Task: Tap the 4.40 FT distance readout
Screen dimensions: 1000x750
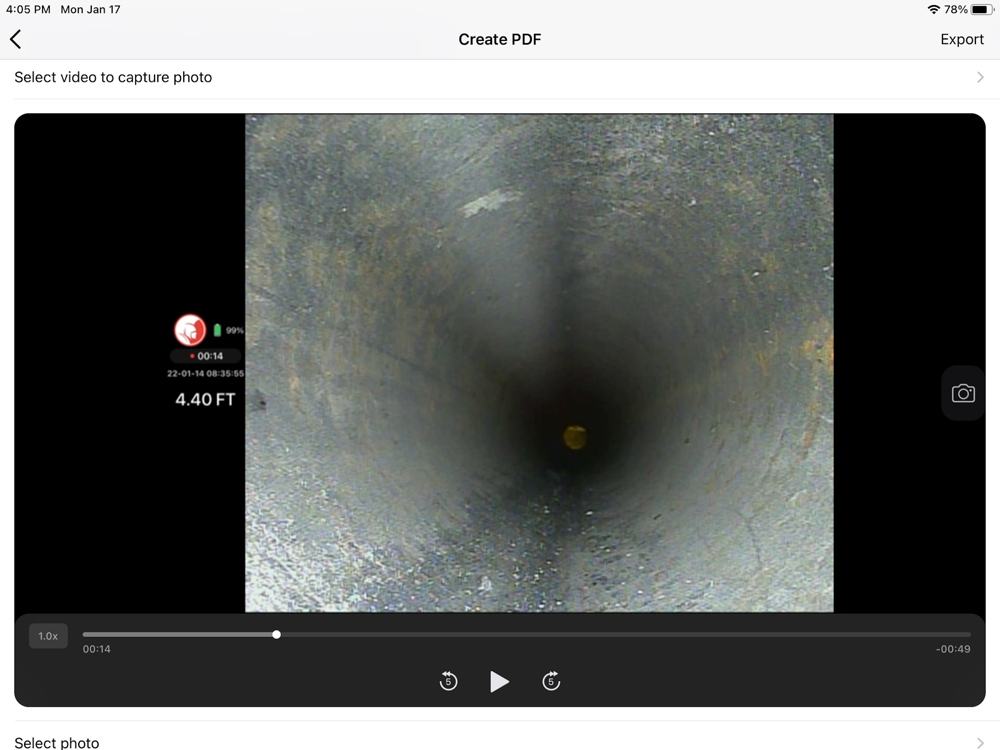Action: [205, 400]
